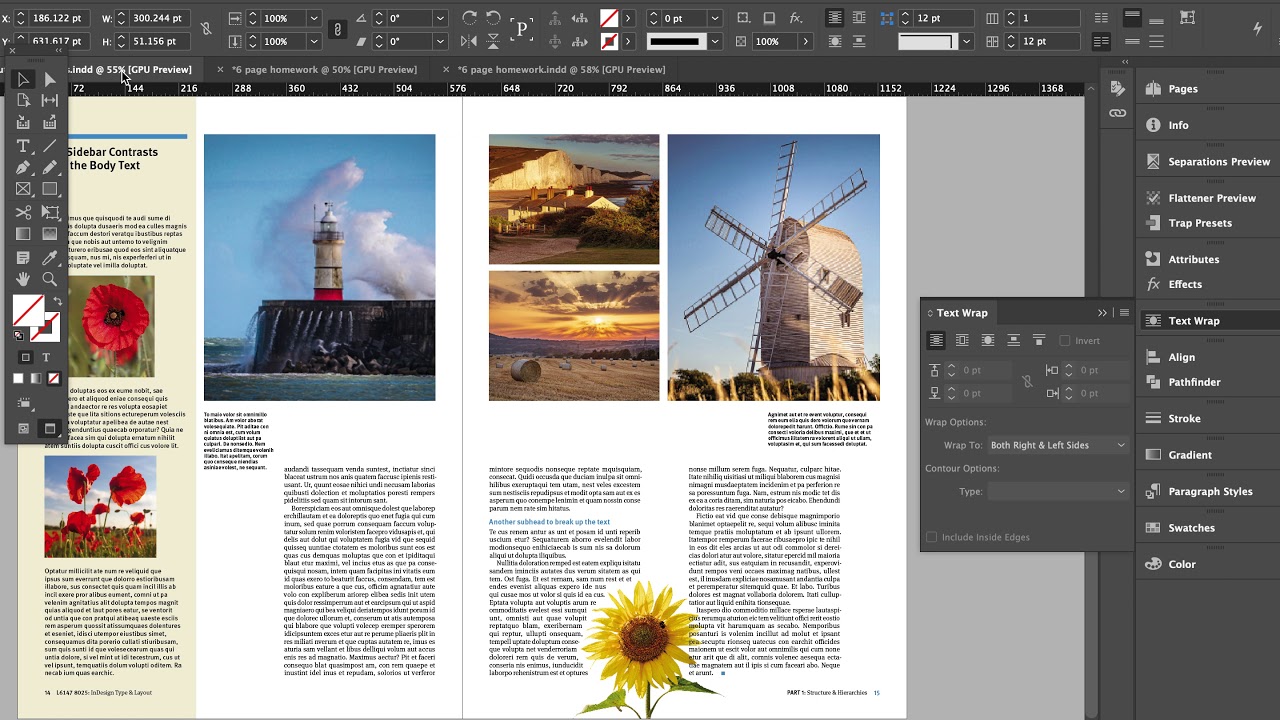Select the Rectangle Frame tool

click(x=23, y=189)
